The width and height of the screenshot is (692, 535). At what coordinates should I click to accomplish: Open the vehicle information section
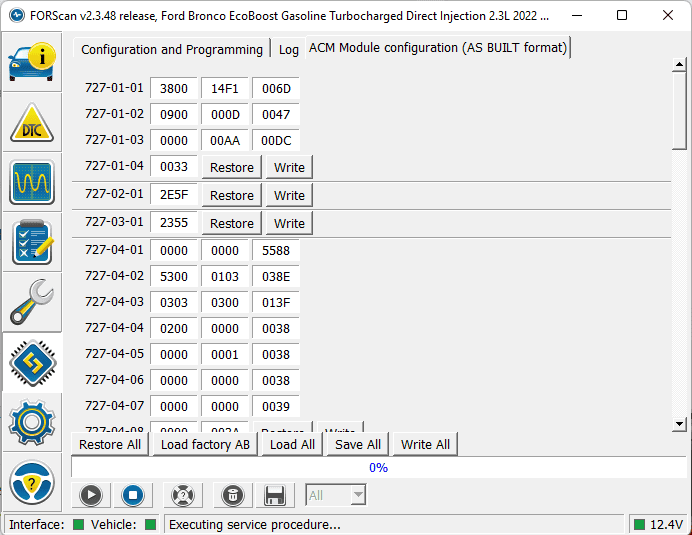click(x=32, y=62)
